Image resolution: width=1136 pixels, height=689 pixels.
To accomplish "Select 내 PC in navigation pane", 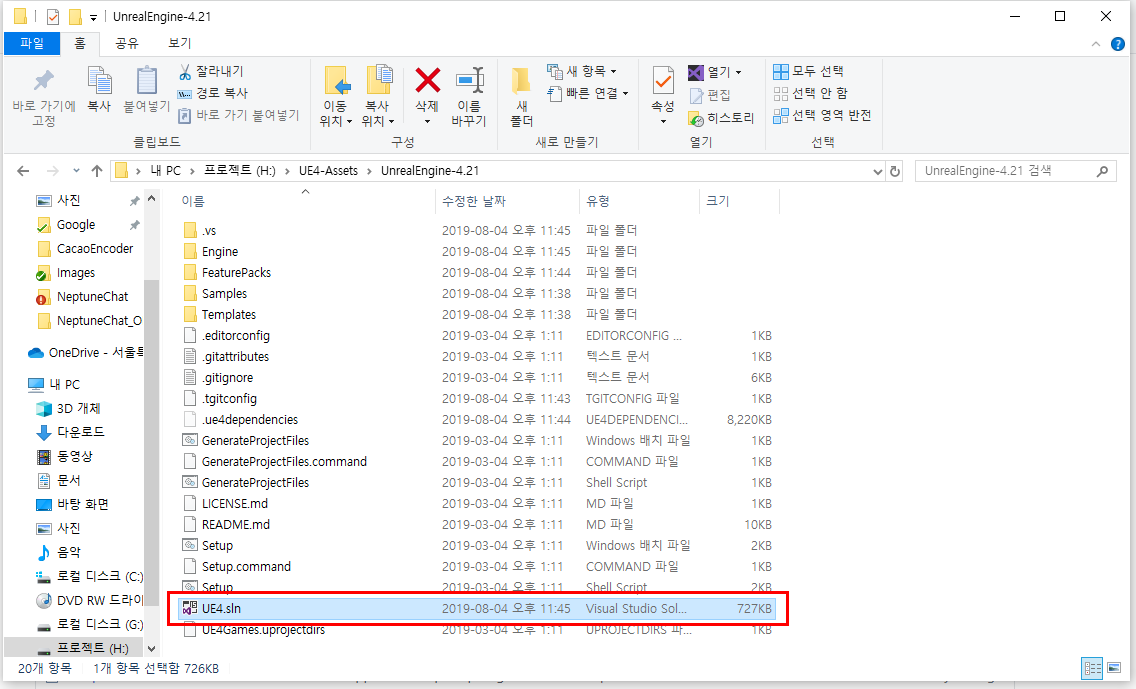I will 55,385.
